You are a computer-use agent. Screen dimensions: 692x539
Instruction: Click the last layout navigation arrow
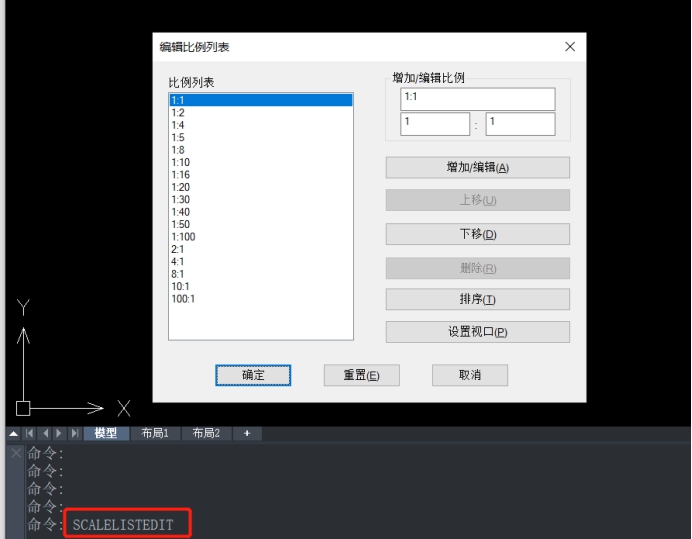[72, 434]
